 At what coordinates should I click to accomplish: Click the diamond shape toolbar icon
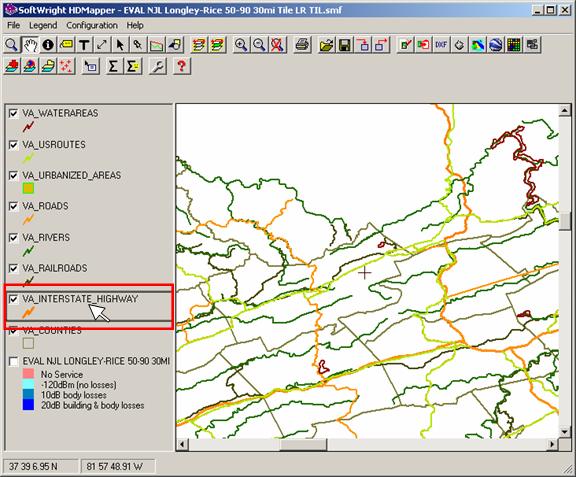[x=459, y=45]
